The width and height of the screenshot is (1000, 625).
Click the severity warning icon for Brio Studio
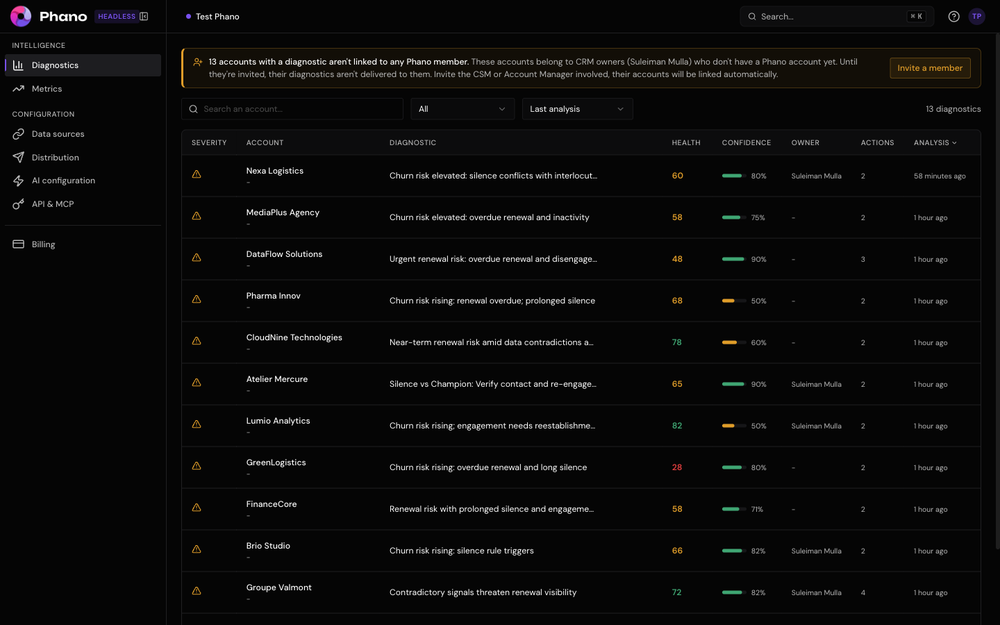196,549
